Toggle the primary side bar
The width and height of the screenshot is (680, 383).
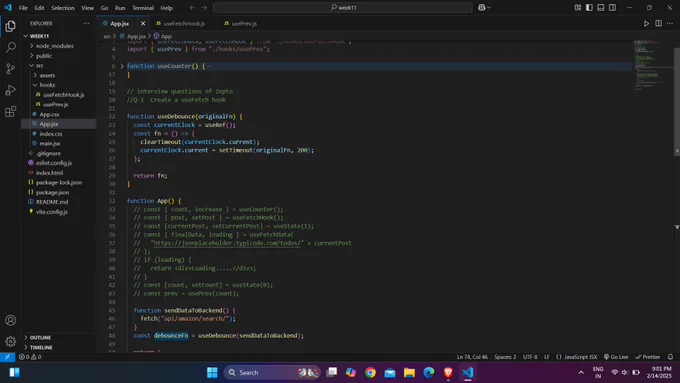click(589, 7)
